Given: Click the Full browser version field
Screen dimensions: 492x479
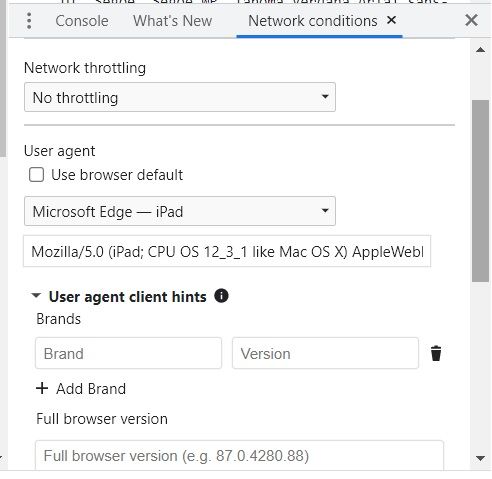Looking at the screenshot, I should [x=239, y=455].
